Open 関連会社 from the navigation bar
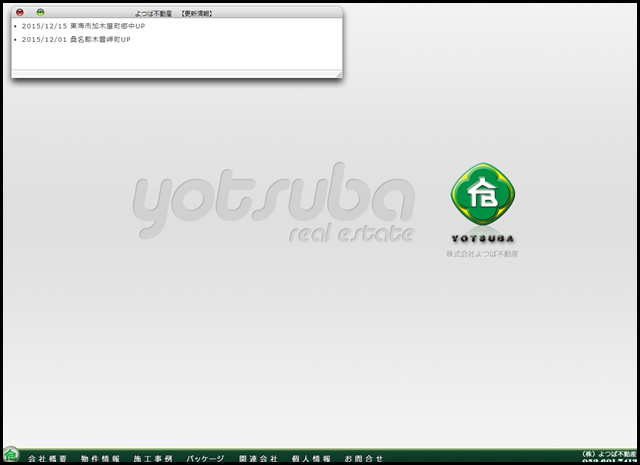Screen dimensions: 640x465 [258, 458]
